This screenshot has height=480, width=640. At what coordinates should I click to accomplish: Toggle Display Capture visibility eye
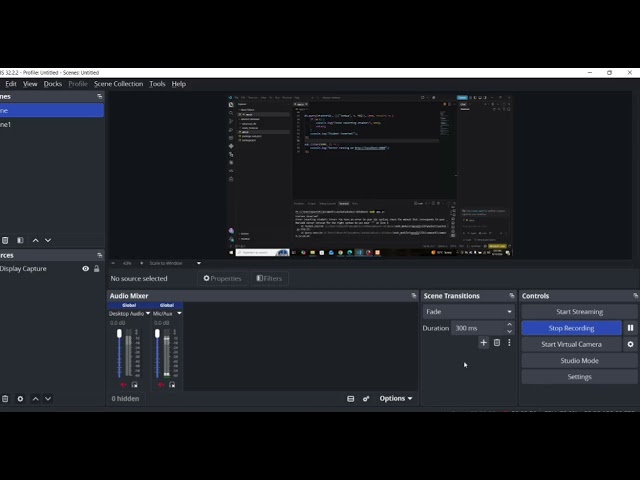[x=85, y=269]
